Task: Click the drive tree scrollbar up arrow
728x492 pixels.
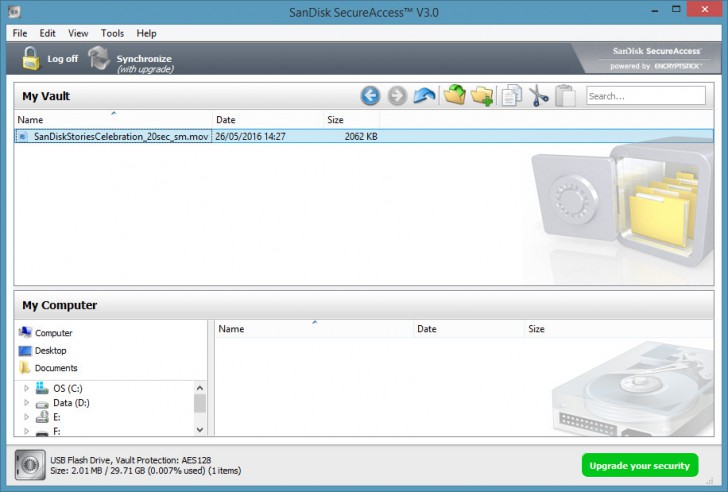Action: click(x=200, y=388)
